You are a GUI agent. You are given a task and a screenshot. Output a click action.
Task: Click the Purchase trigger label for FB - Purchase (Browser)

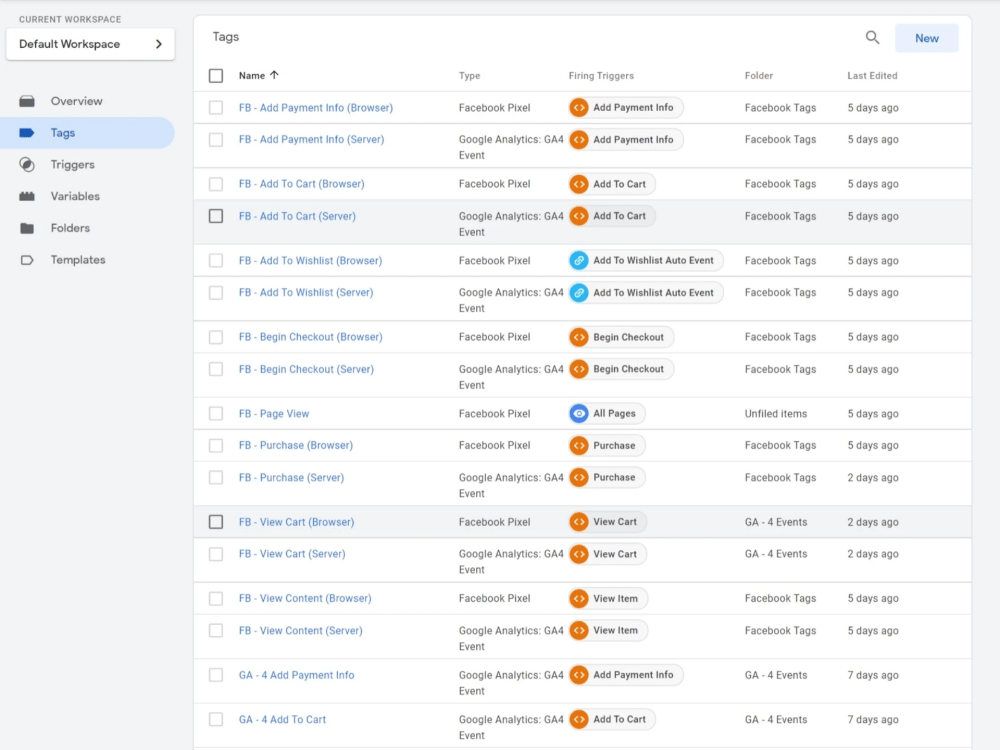tap(614, 446)
